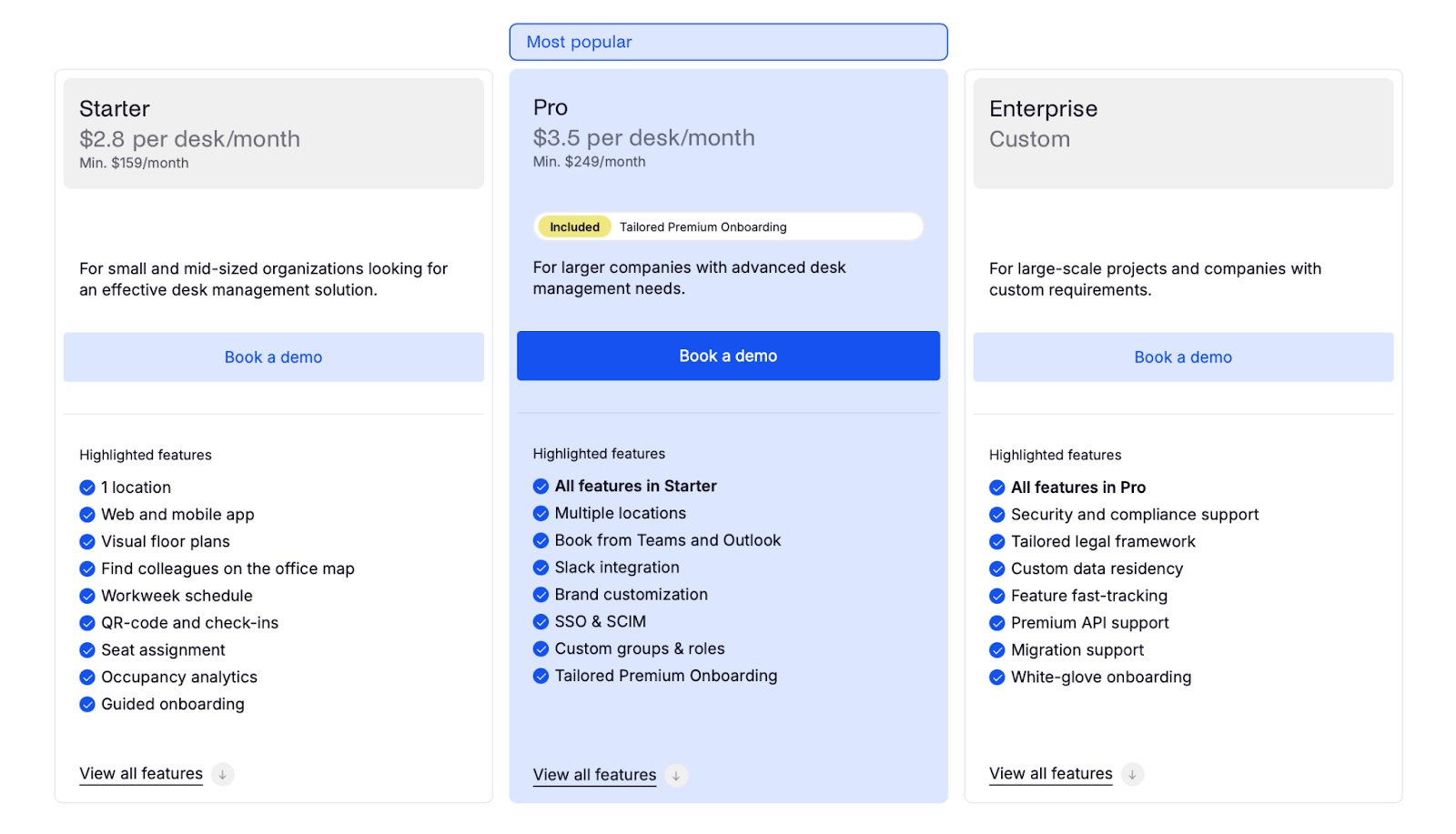Click the SSO & SCIM feature text
This screenshot has width=1456, height=834.
(601, 622)
